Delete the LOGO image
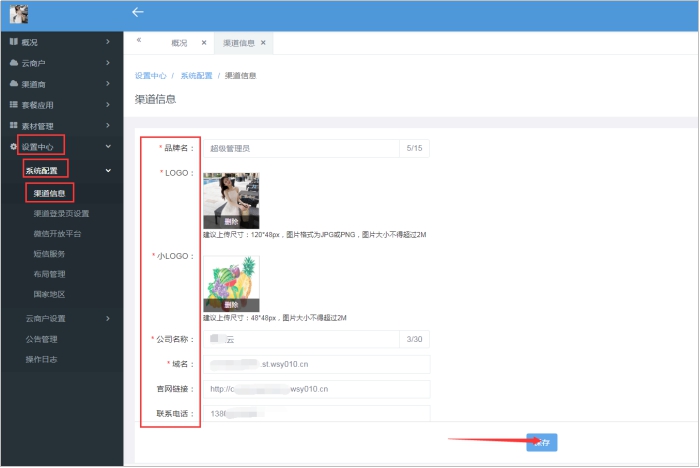Viewport: 700px width, 468px height. [x=231, y=221]
